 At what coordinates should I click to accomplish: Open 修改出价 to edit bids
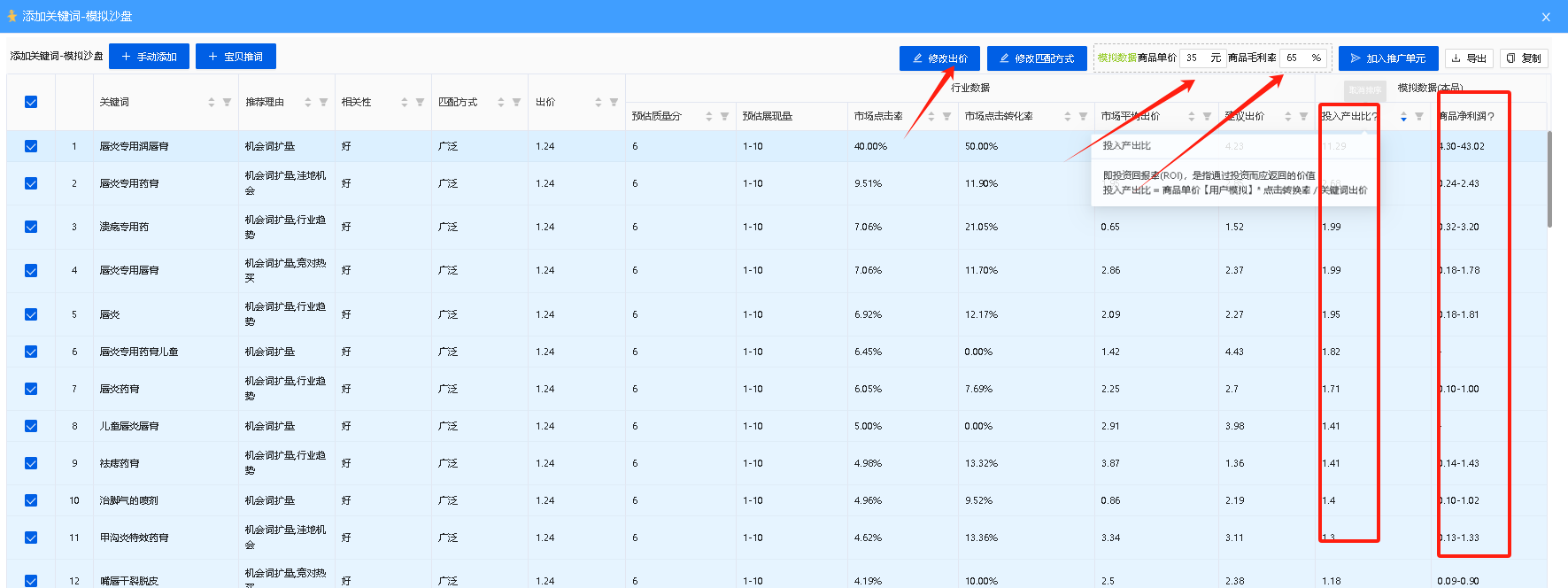[939, 58]
